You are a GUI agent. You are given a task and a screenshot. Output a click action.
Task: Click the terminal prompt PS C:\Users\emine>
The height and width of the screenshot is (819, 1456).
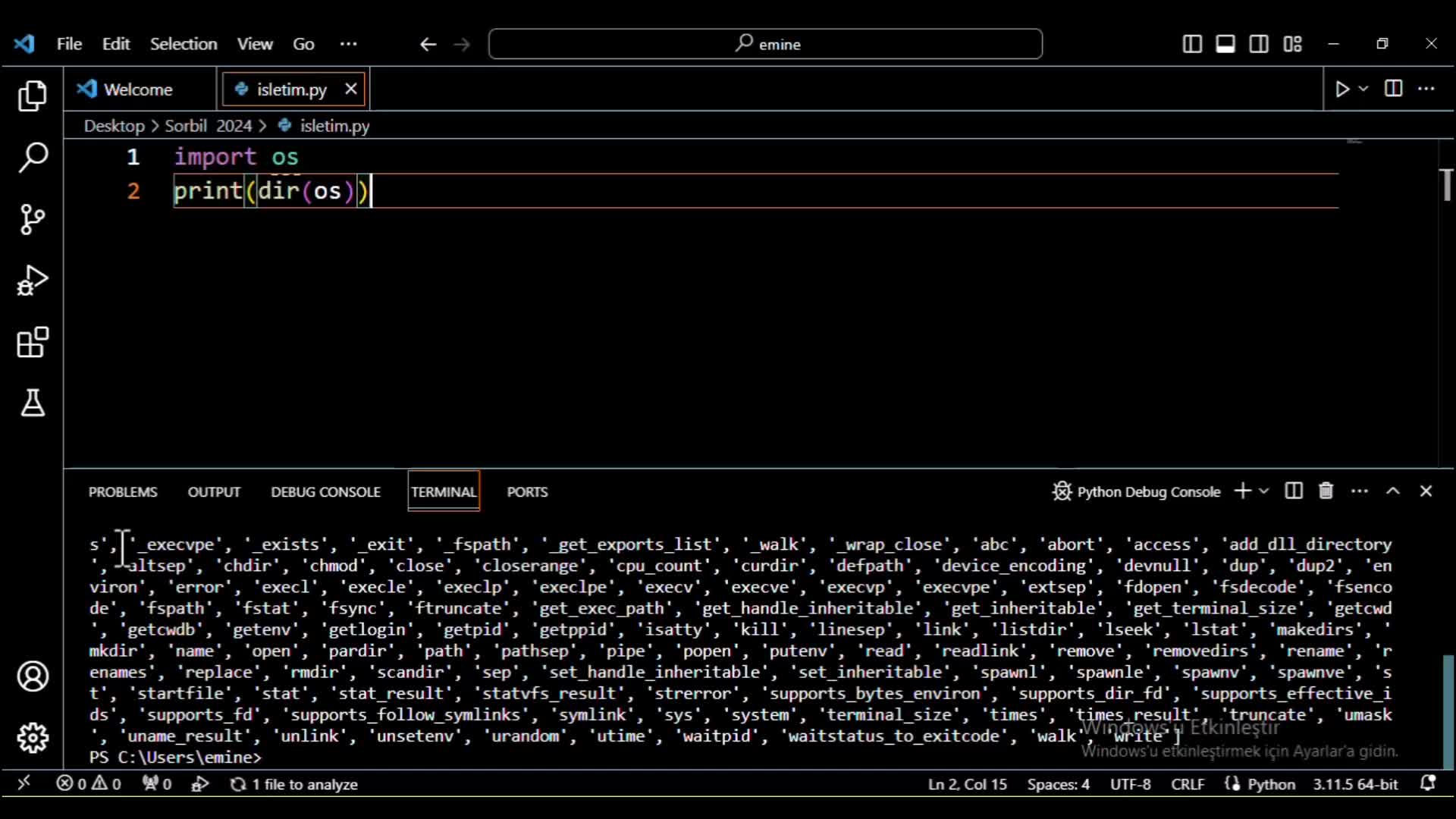click(175, 757)
